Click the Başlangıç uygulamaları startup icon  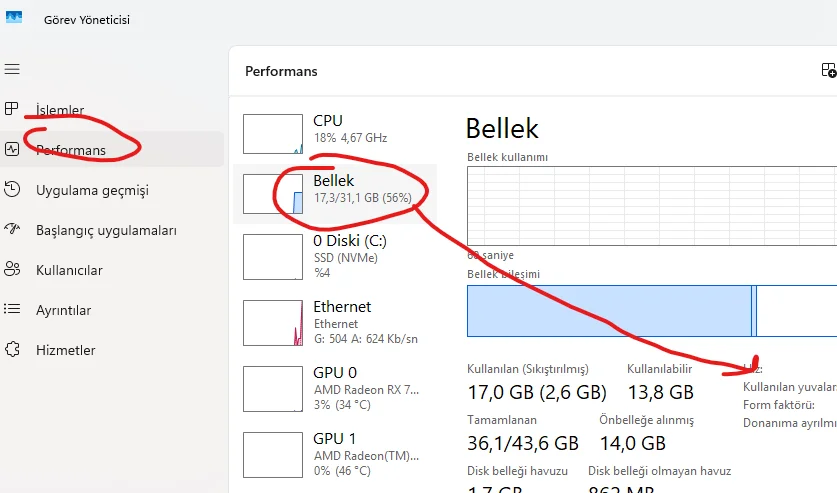12,230
